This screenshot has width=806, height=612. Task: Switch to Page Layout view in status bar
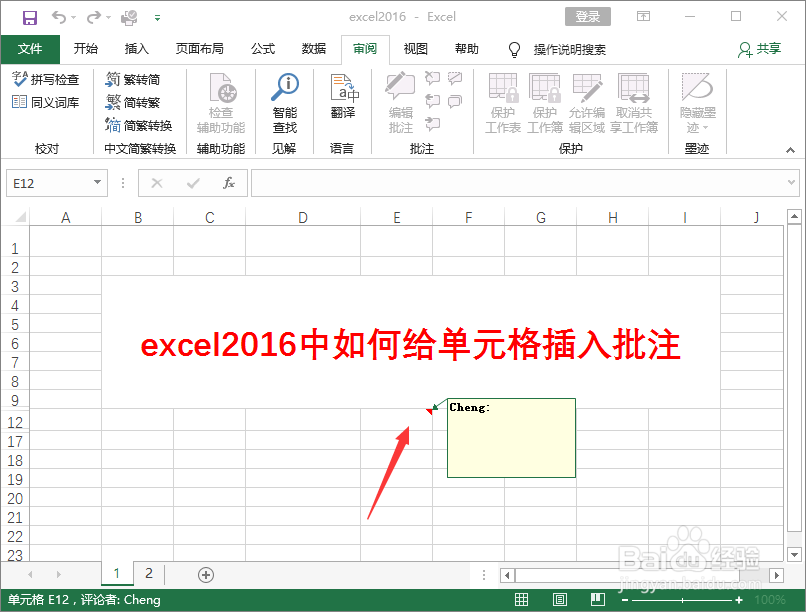[x=559, y=600]
